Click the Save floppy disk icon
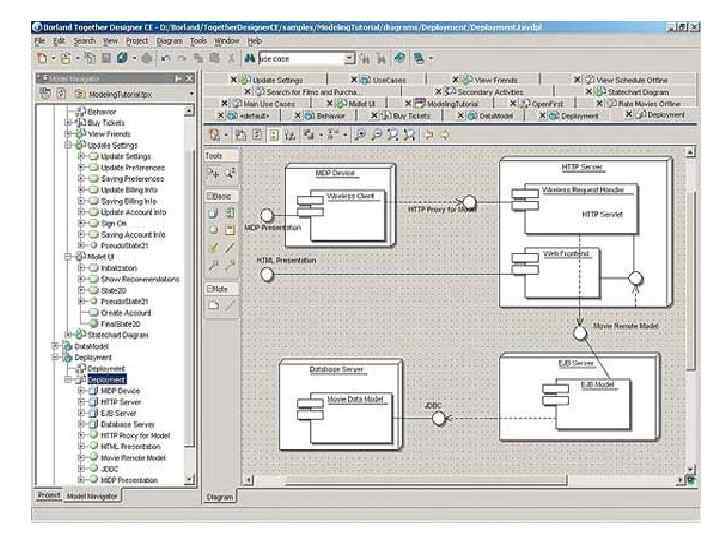720x540 pixels. pyautogui.click(x=106, y=58)
